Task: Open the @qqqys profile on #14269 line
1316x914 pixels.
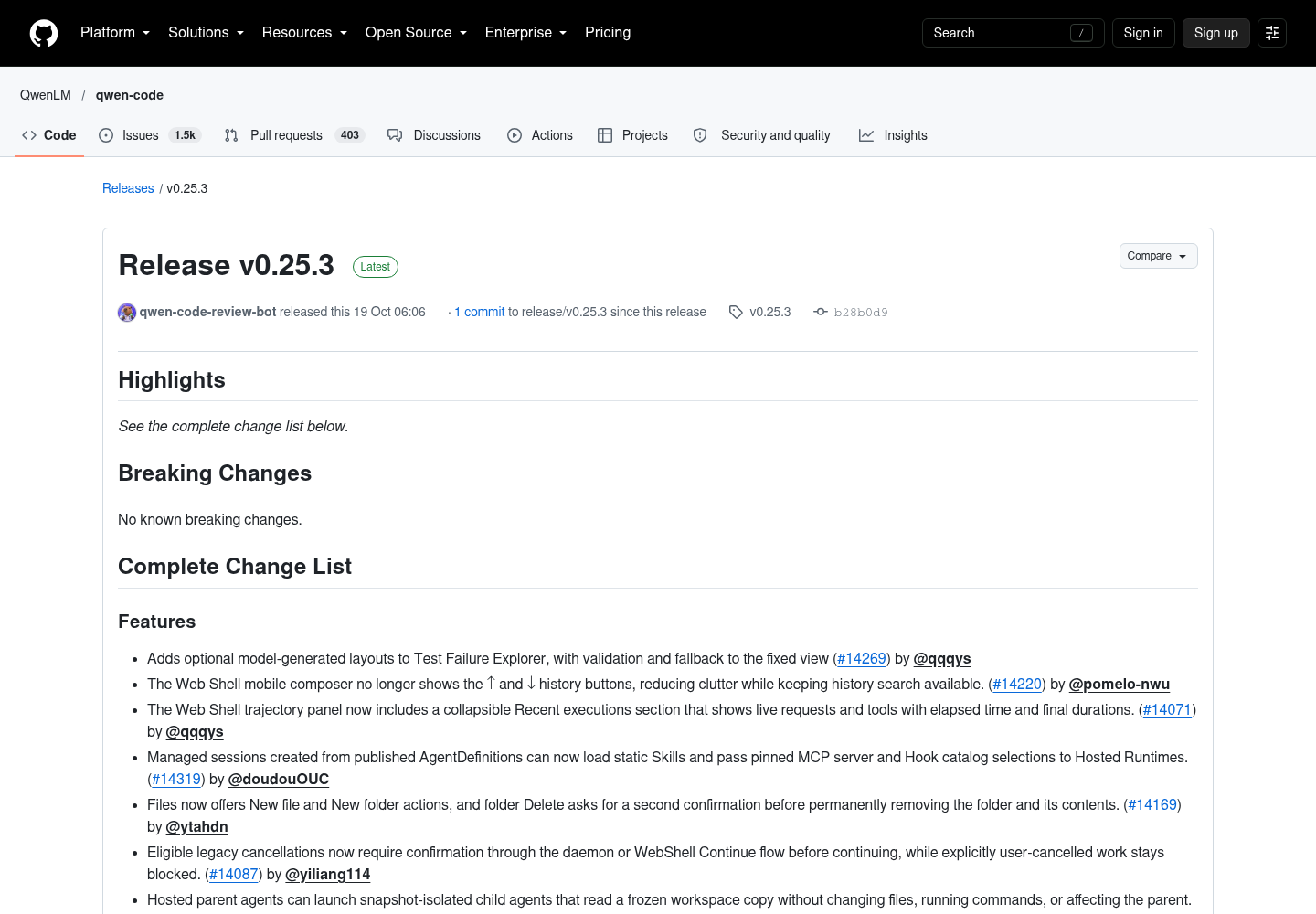Action: [942, 659]
